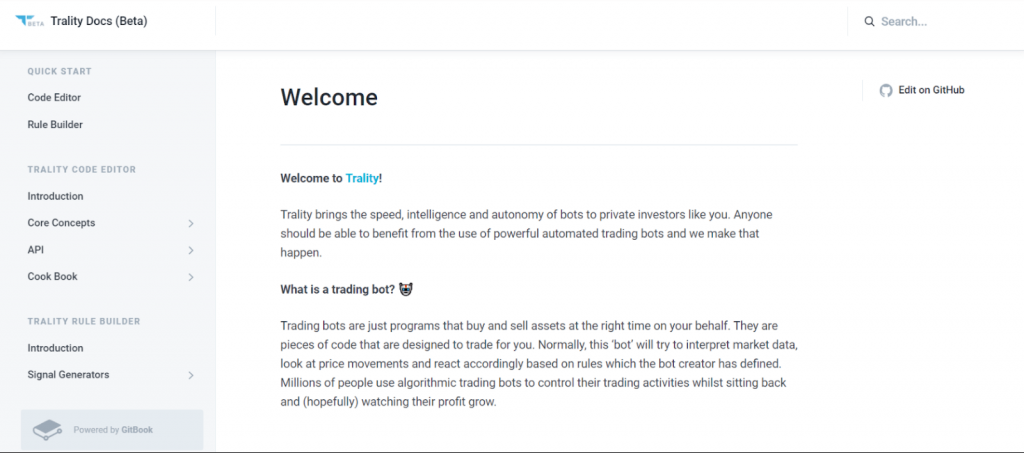Click the GitBook book icon

47,430
